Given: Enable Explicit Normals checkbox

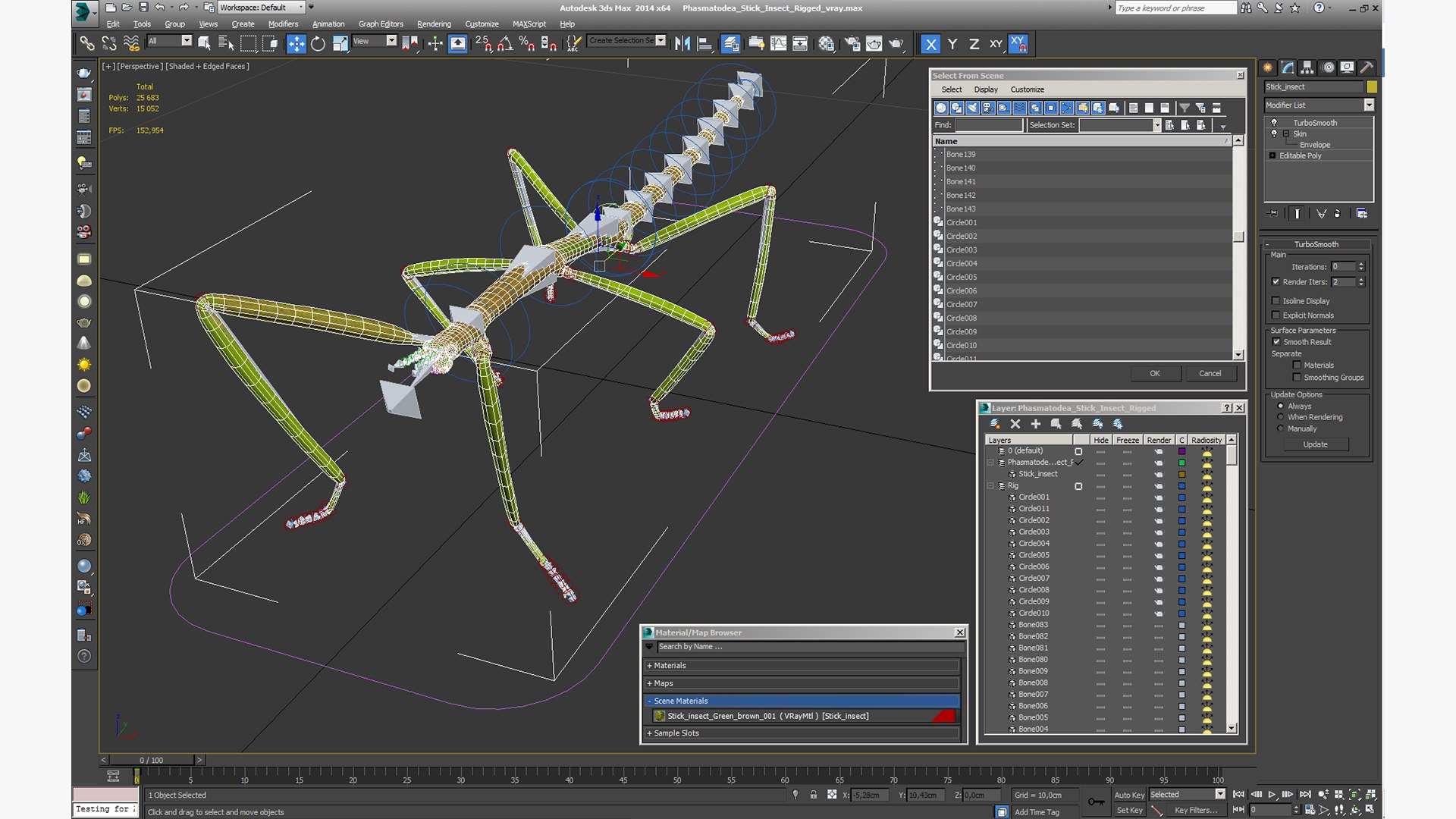Looking at the screenshot, I should 1276,315.
